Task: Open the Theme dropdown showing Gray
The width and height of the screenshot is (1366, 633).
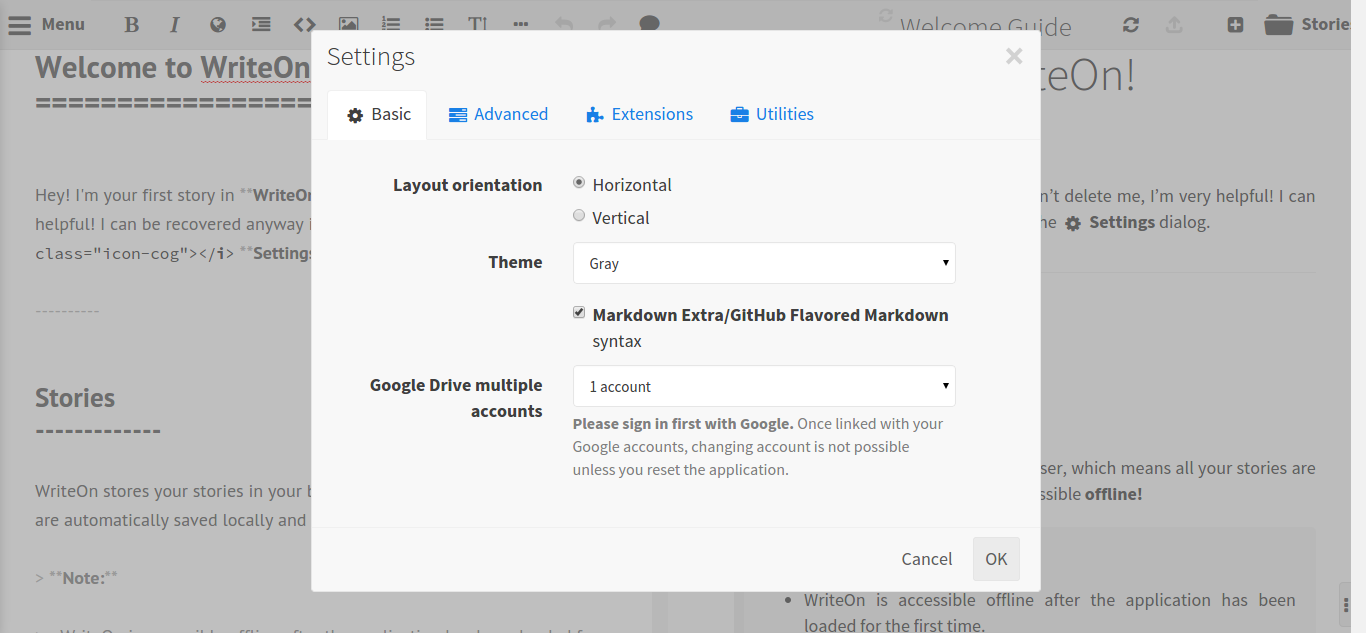Action: click(x=764, y=263)
